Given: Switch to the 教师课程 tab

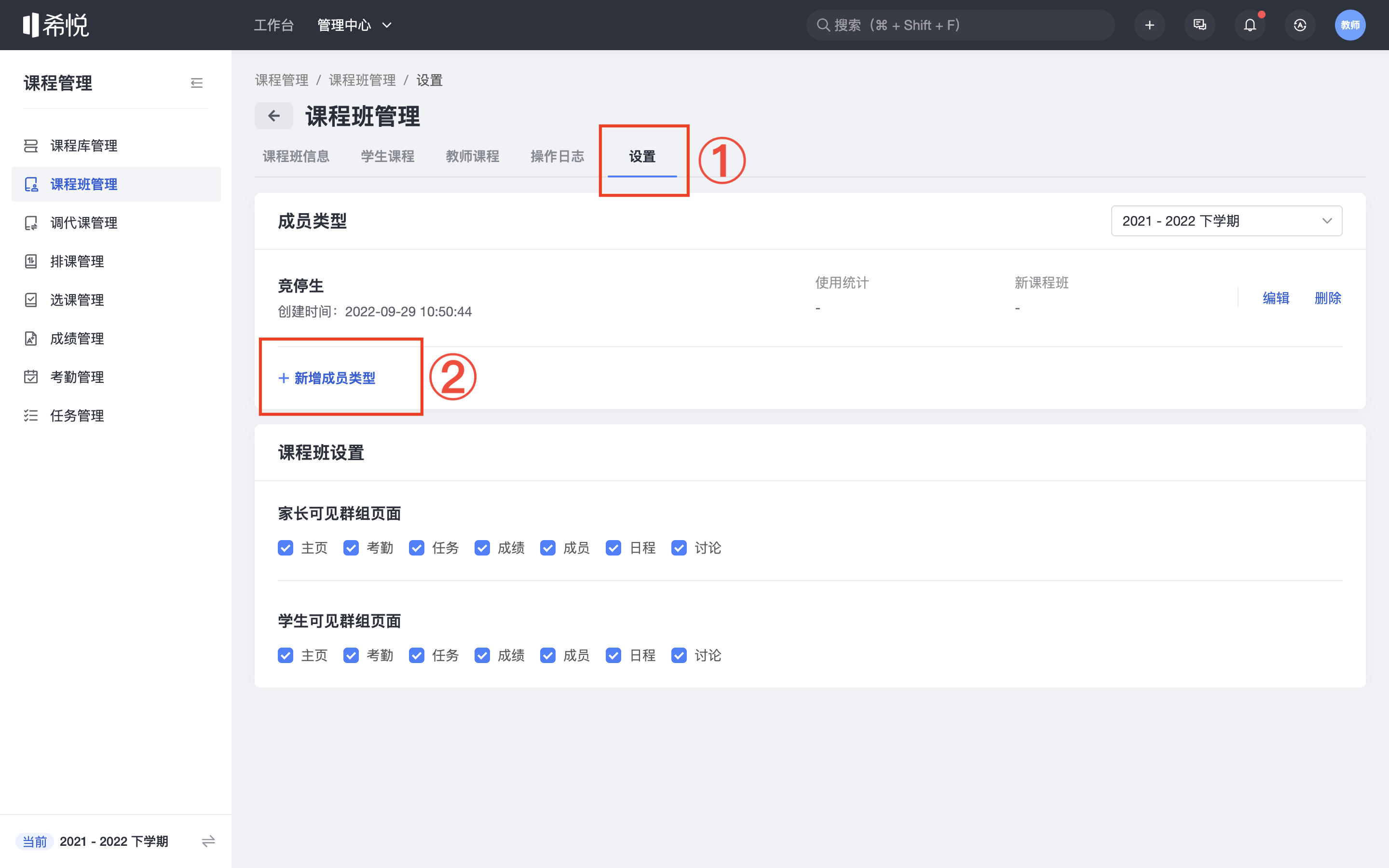Looking at the screenshot, I should (472, 156).
